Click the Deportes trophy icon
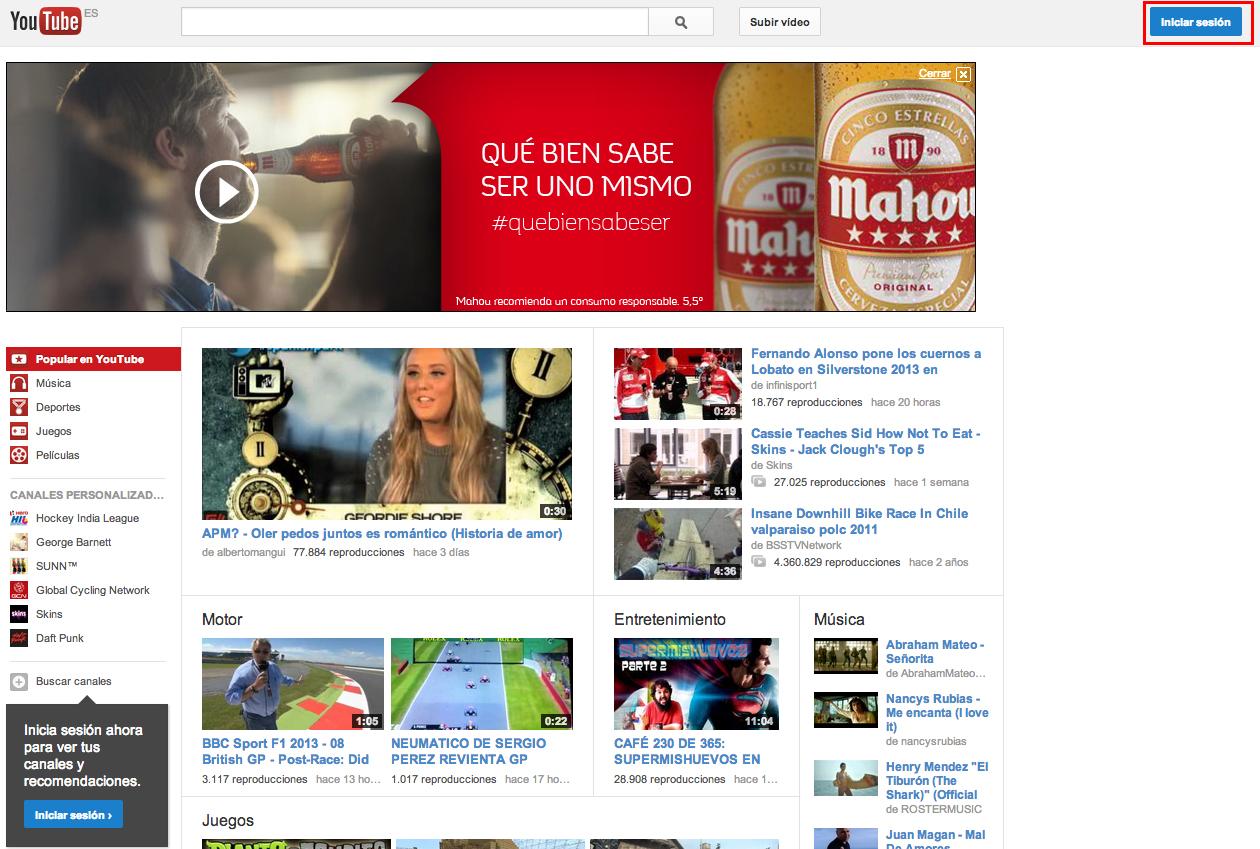 click(19, 408)
